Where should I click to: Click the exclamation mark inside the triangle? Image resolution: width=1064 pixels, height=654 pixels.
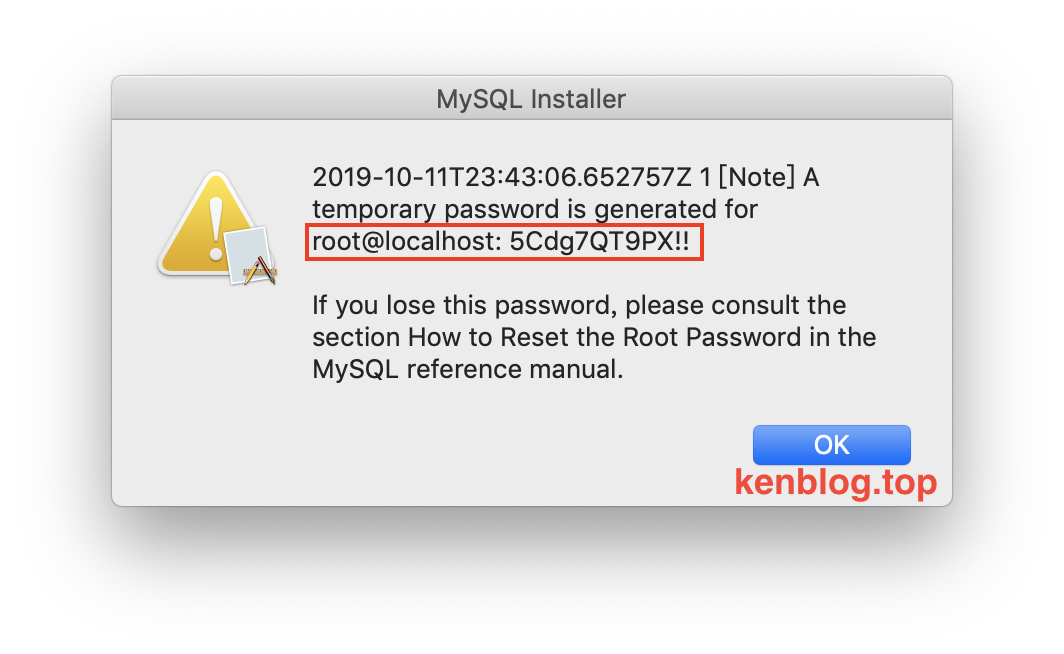pos(216,229)
